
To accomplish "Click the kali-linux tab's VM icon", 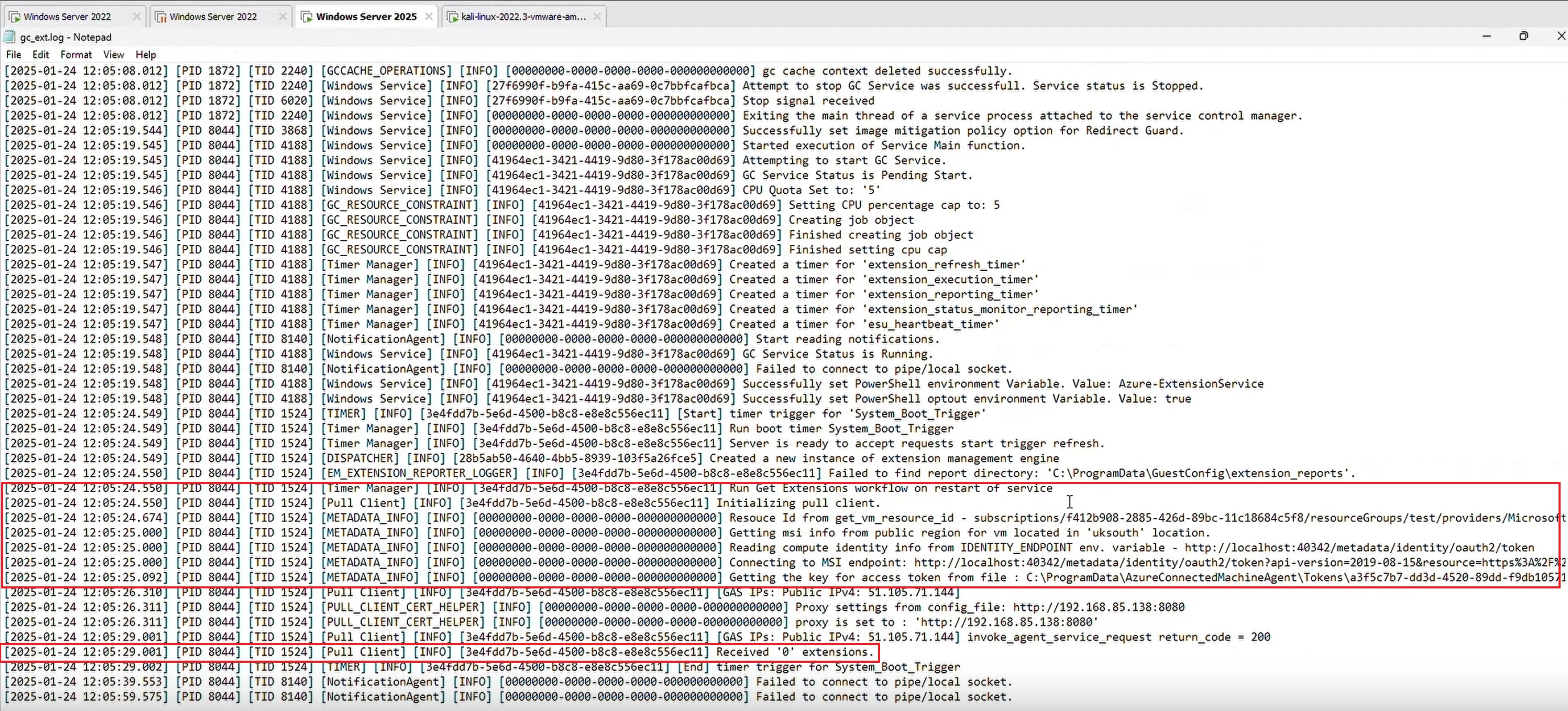I will click(x=452, y=17).
